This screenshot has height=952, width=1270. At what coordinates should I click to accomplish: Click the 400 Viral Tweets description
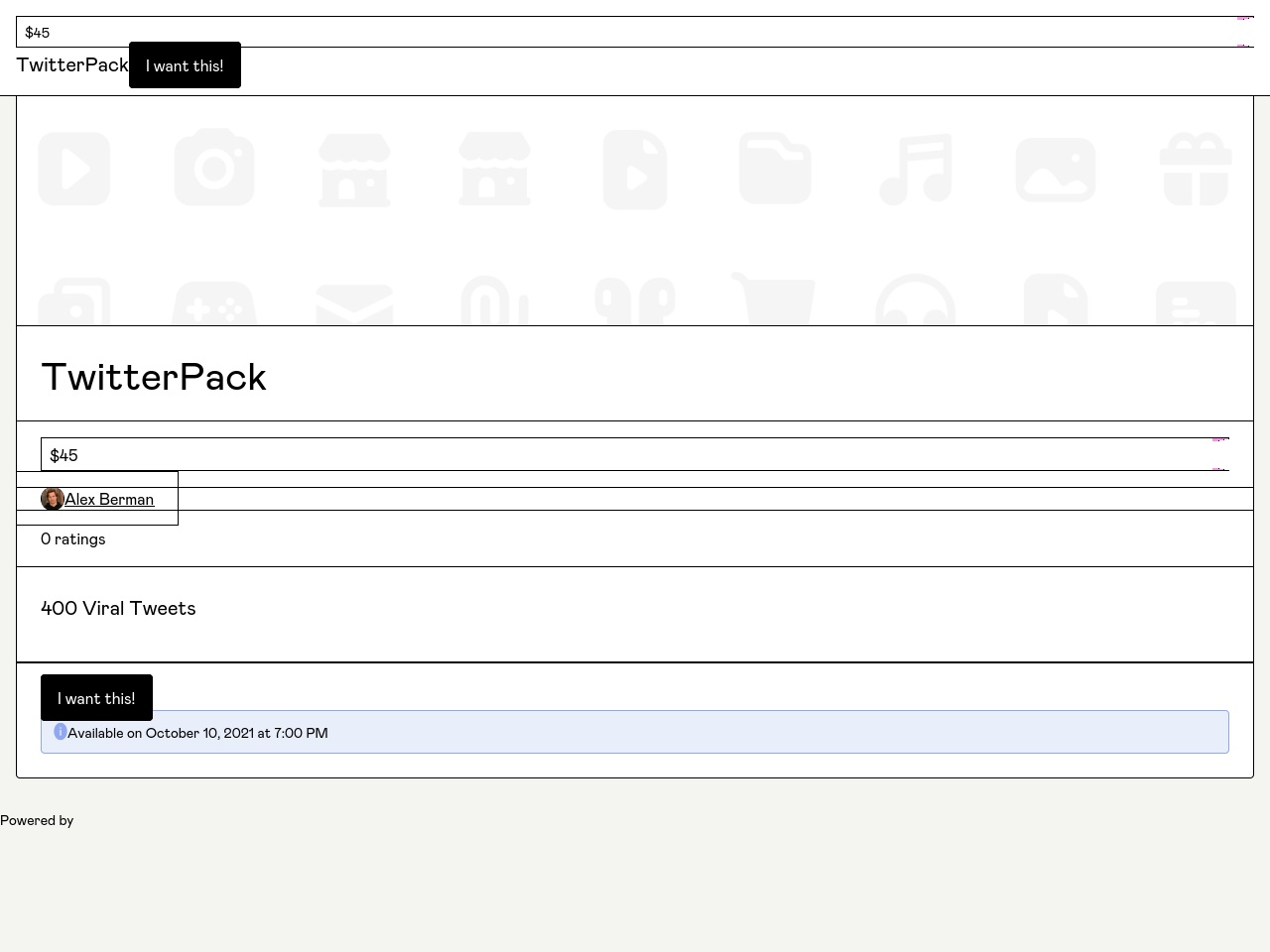(118, 608)
